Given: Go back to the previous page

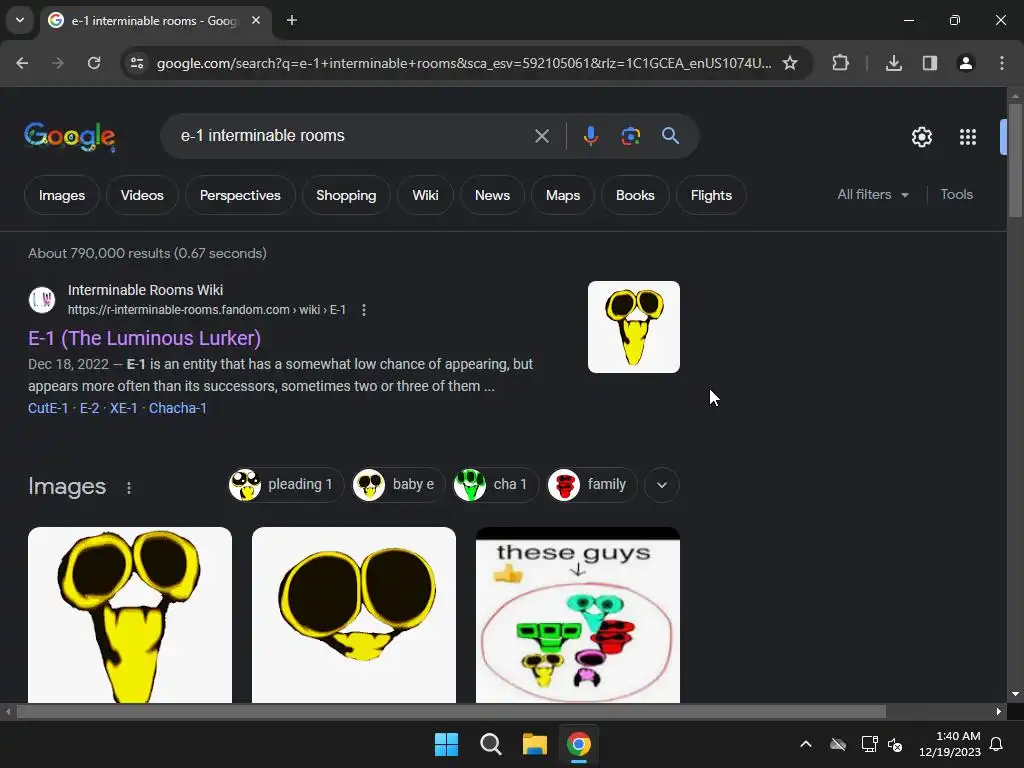Looking at the screenshot, I should 22,63.
